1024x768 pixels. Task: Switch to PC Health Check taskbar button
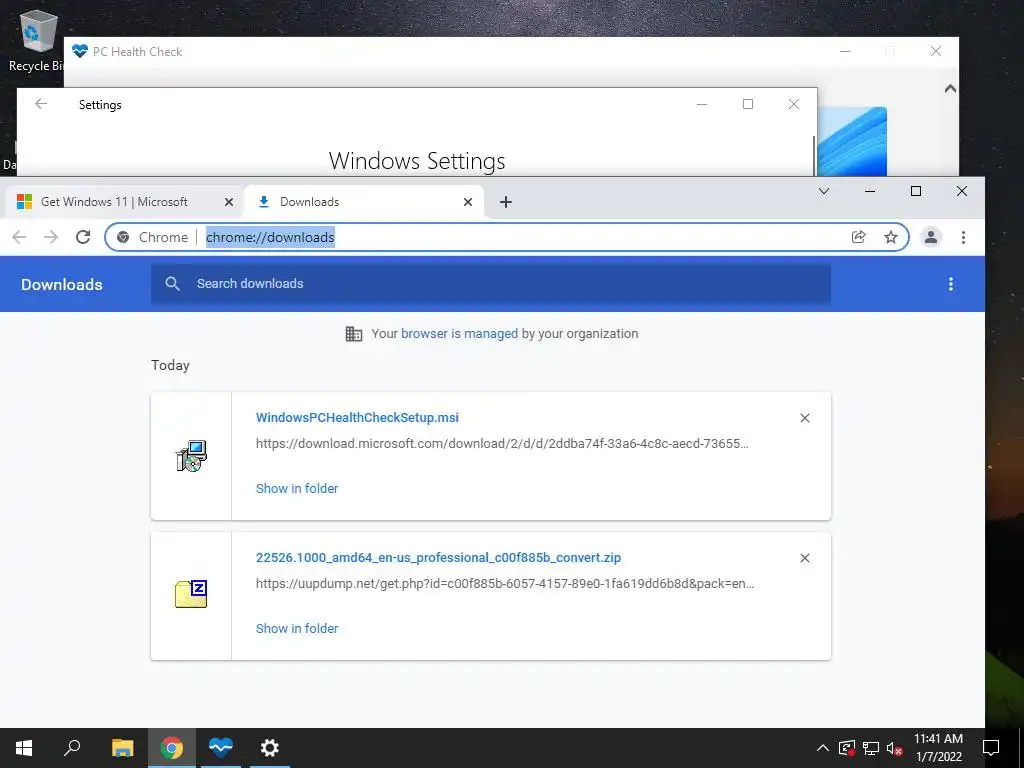click(221, 748)
